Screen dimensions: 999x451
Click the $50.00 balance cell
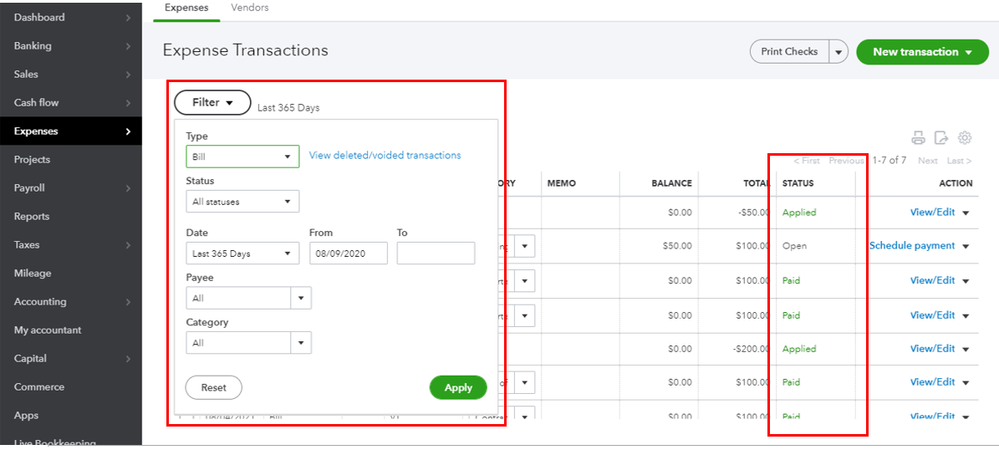click(x=677, y=246)
